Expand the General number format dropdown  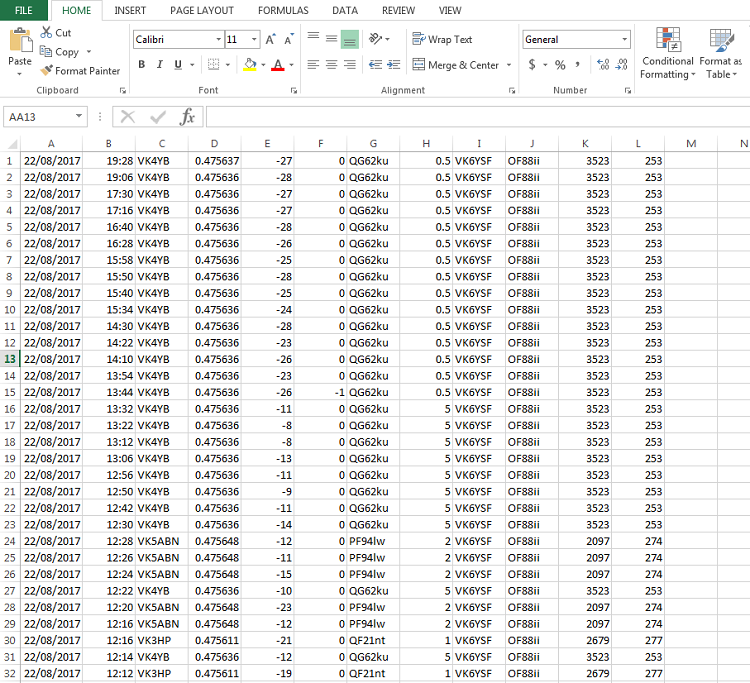pyautogui.click(x=625, y=40)
